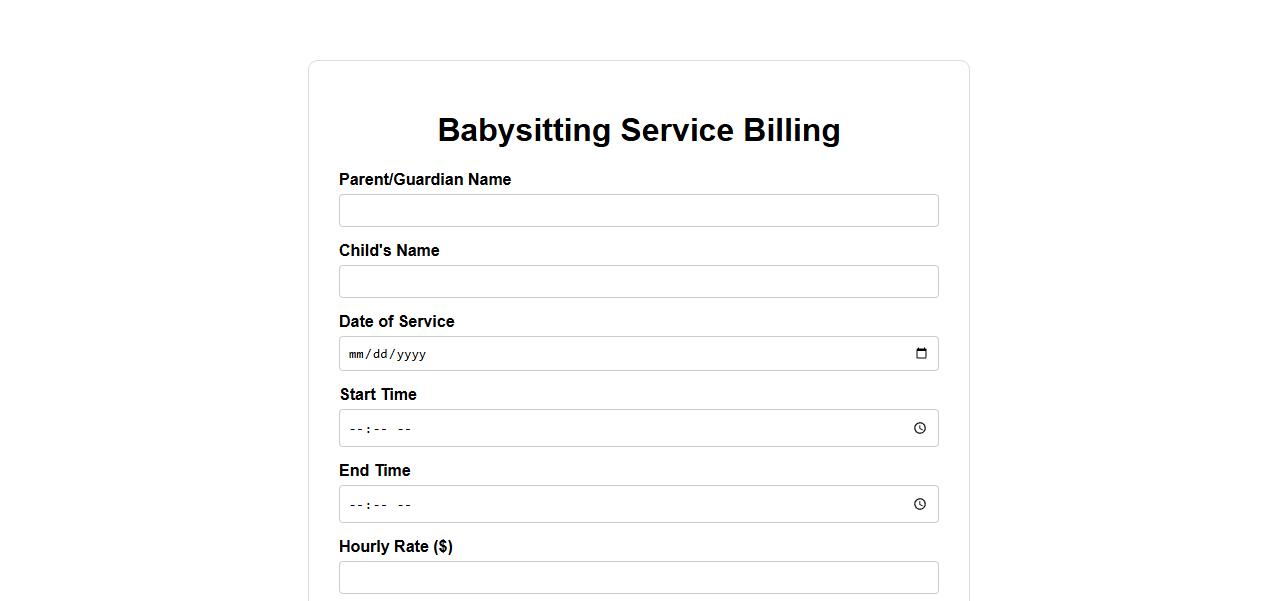Click the Date of Service label
1278x601 pixels.
coord(397,322)
